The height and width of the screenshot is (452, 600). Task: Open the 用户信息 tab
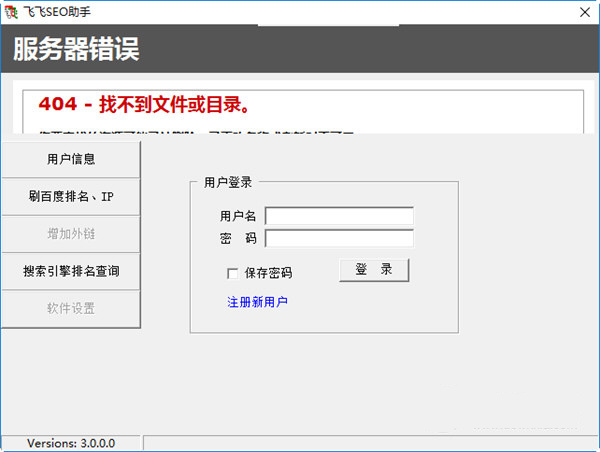click(x=71, y=159)
